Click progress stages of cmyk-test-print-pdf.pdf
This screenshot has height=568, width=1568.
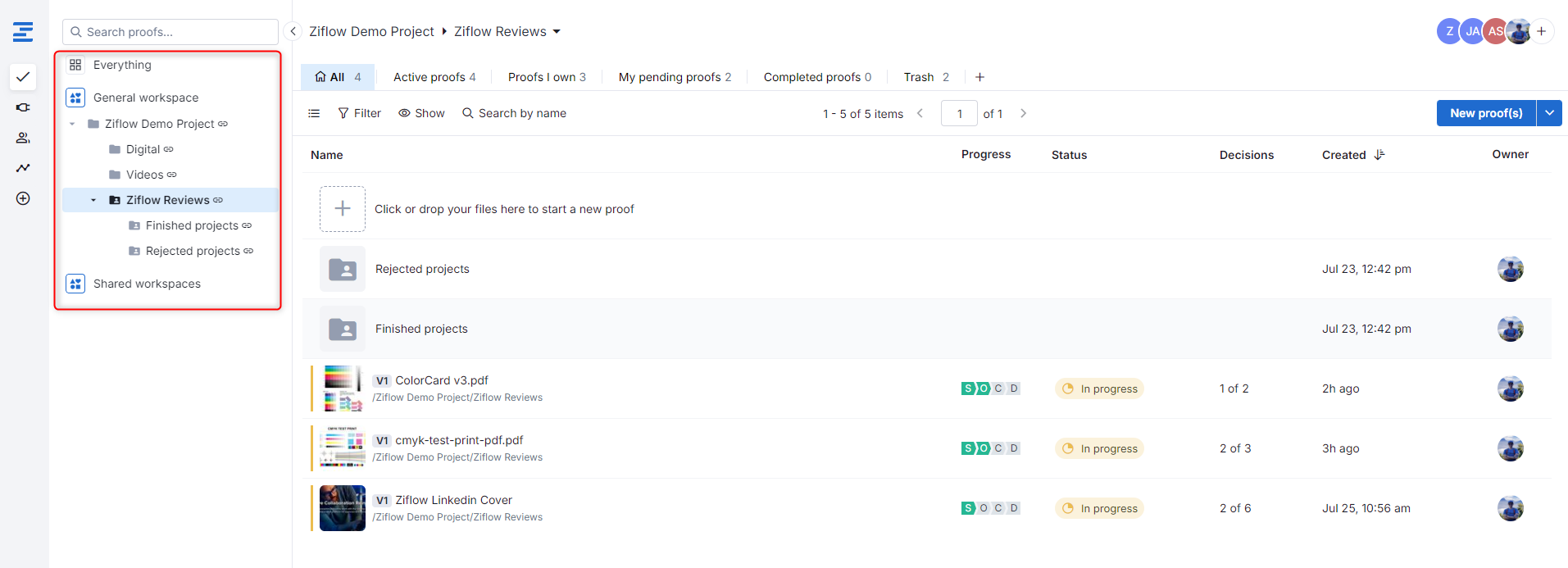pos(991,448)
